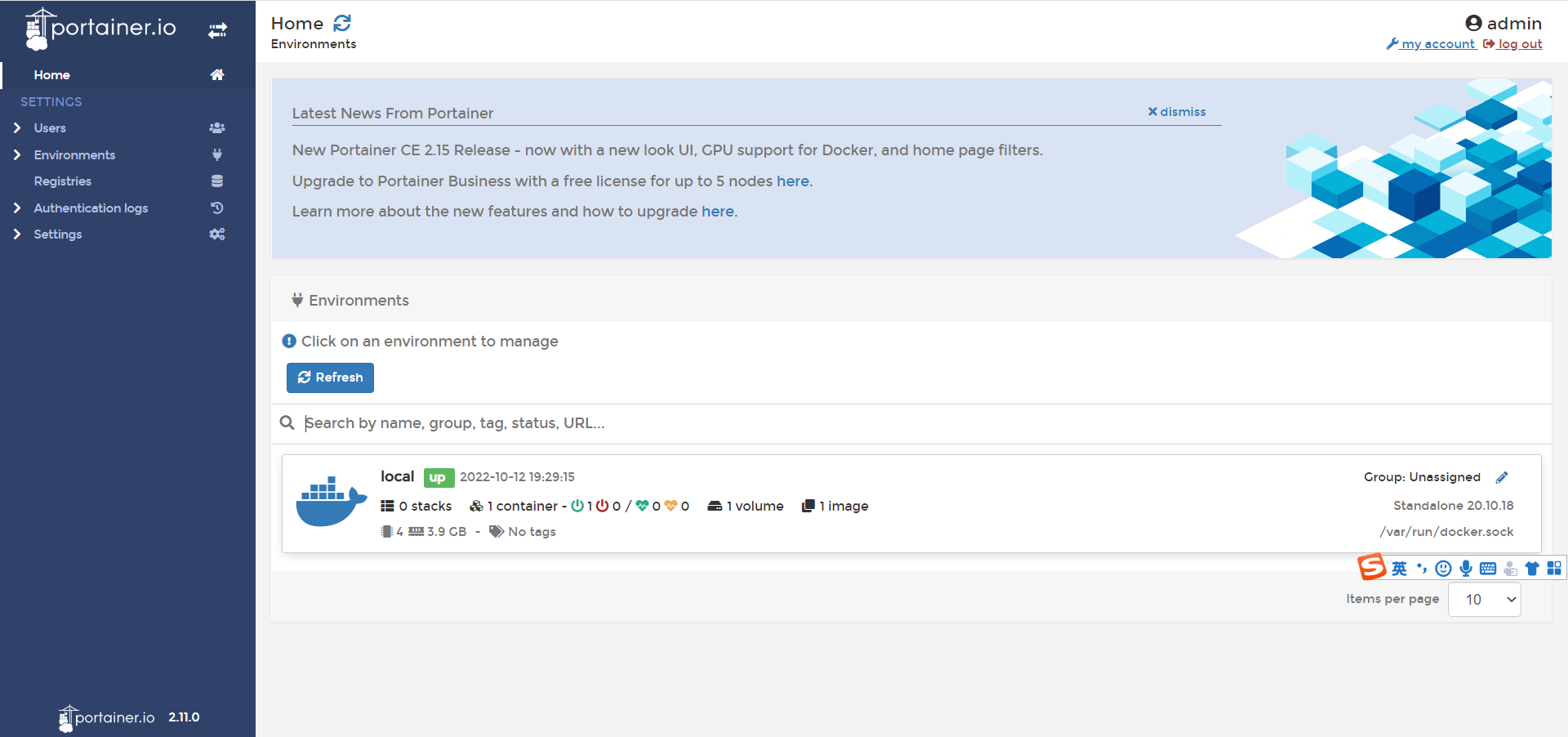This screenshot has height=737, width=1568.
Task: Open the Items per page dropdown
Action: [x=1485, y=600]
